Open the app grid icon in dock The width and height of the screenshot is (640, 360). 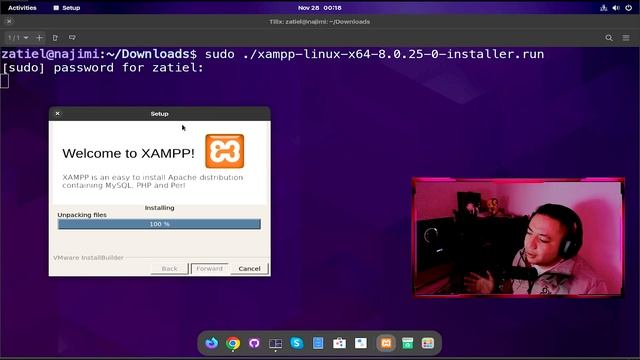coord(428,343)
